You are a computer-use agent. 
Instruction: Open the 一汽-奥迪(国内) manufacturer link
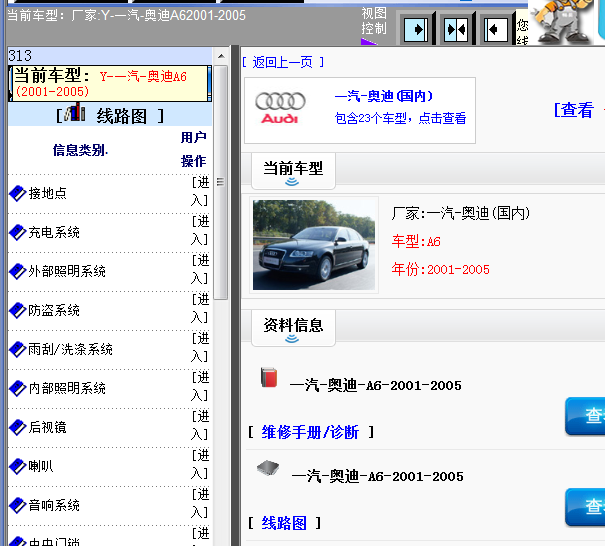pos(384,96)
